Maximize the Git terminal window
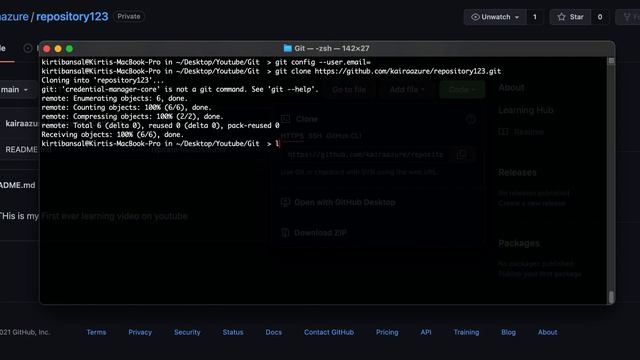This screenshot has width=640, height=360. (x=69, y=49)
